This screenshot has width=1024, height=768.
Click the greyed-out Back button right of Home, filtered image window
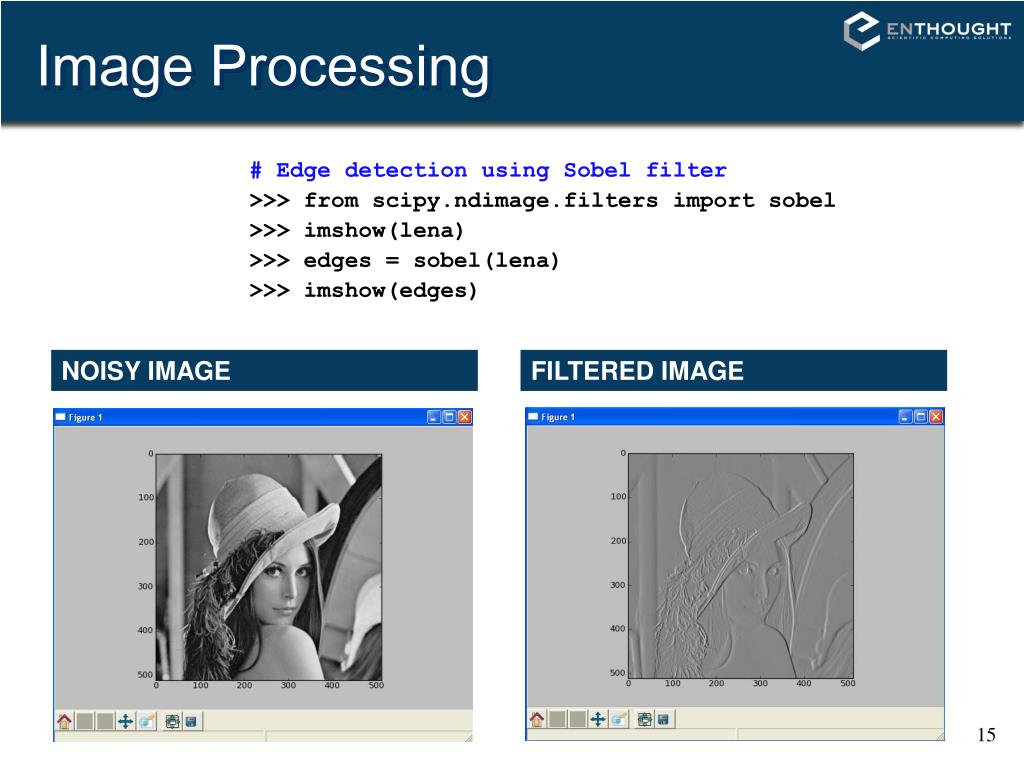click(557, 719)
